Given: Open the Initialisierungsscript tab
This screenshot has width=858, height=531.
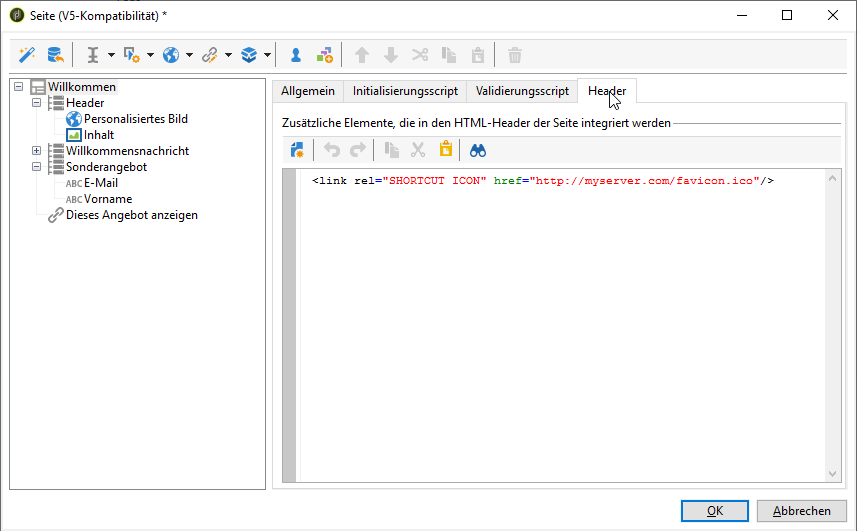Looking at the screenshot, I should pyautogui.click(x=405, y=91).
